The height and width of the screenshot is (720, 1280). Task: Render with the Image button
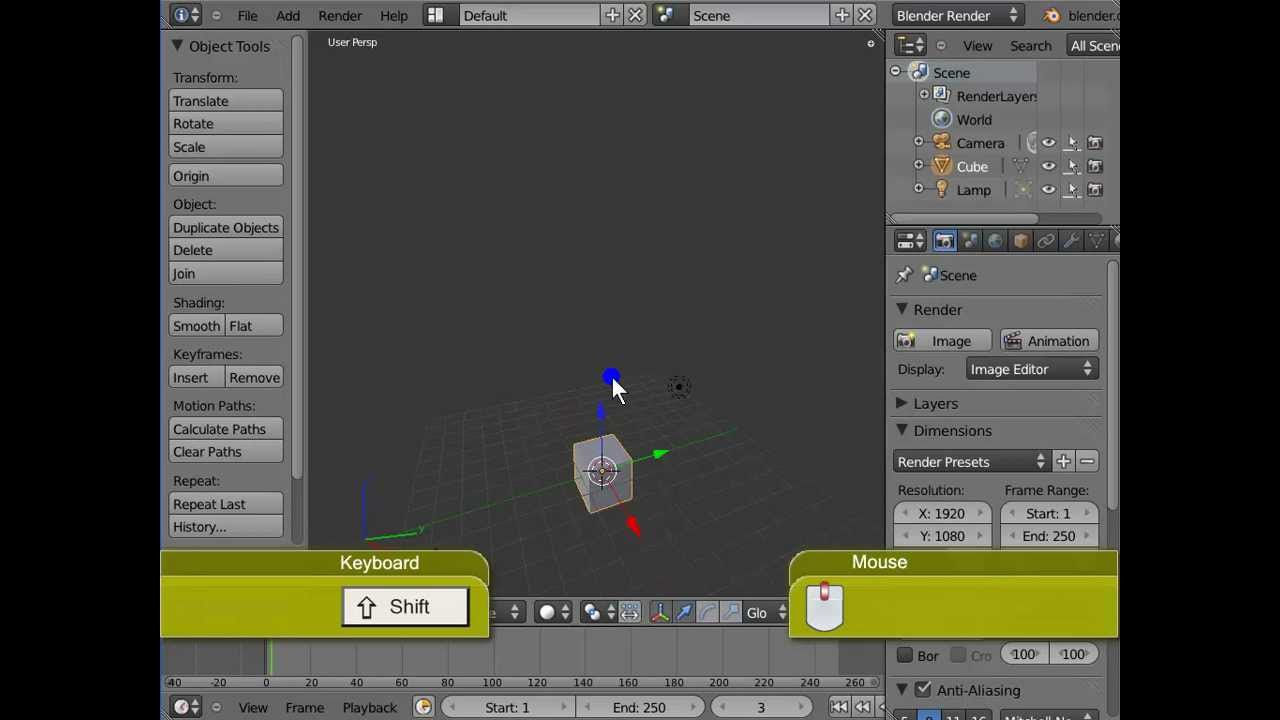942,341
